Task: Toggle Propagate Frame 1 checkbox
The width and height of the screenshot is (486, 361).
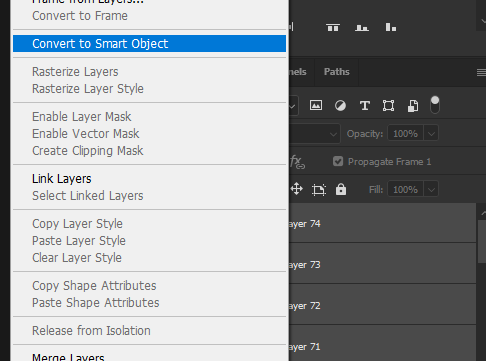Action: [x=338, y=162]
